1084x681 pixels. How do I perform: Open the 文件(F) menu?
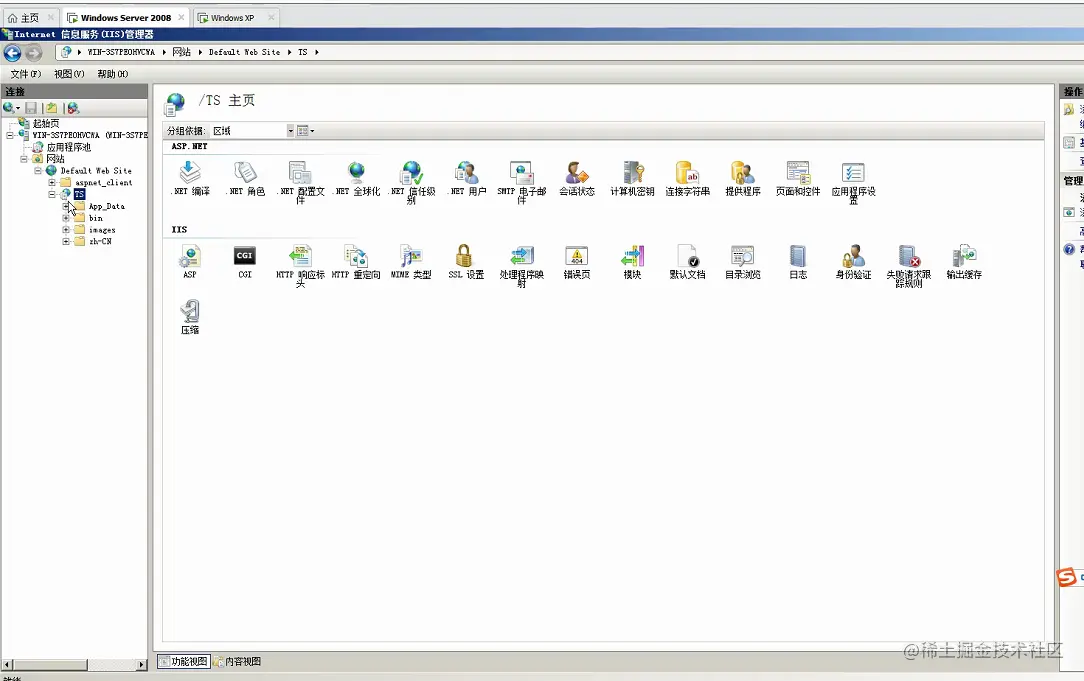[26, 74]
